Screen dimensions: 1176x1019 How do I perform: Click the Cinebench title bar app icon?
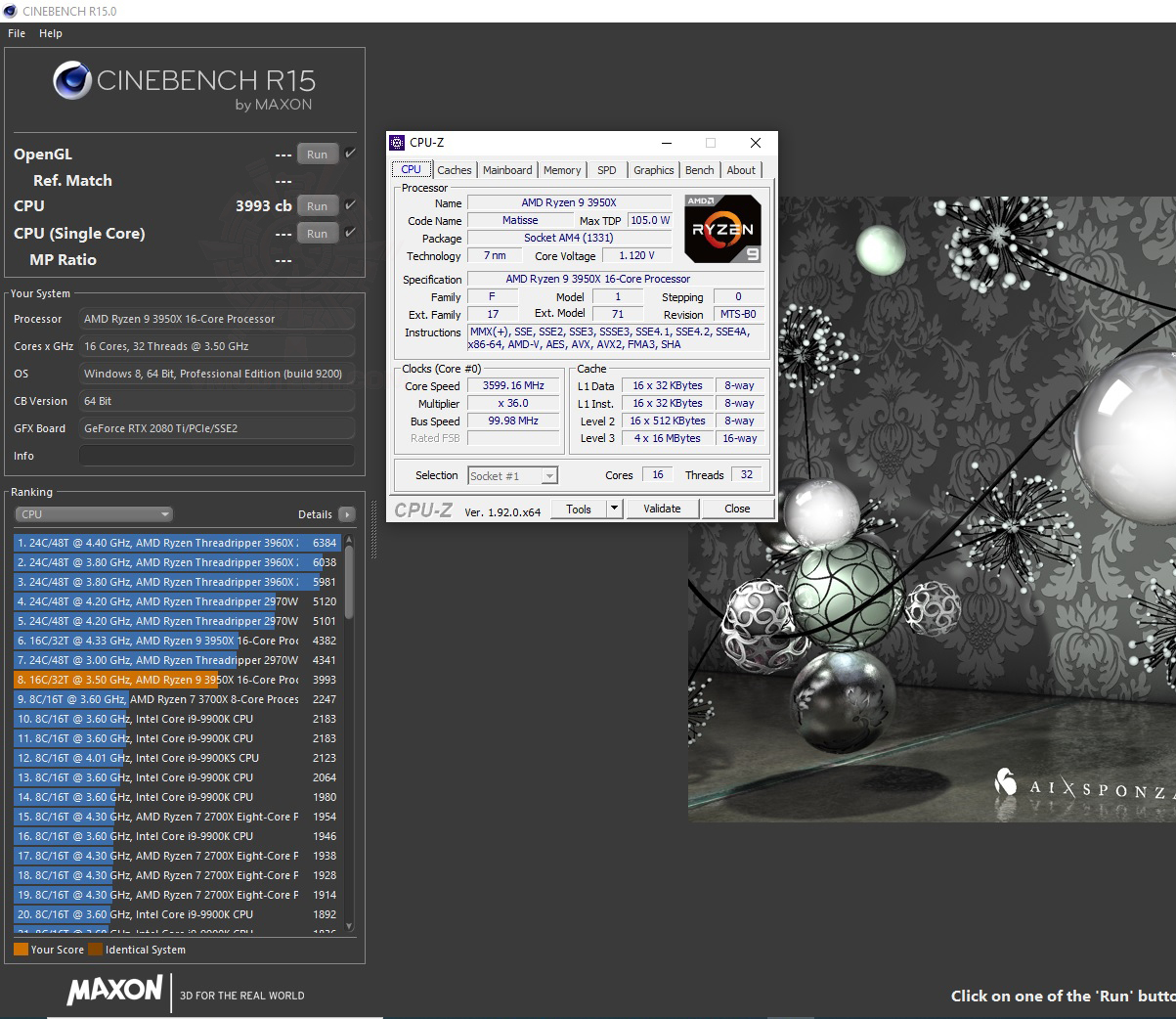[x=10, y=11]
